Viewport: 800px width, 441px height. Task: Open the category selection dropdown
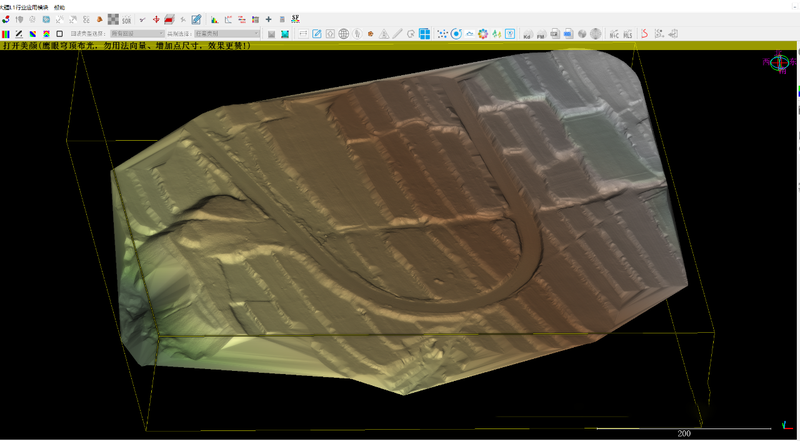pyautogui.click(x=227, y=34)
